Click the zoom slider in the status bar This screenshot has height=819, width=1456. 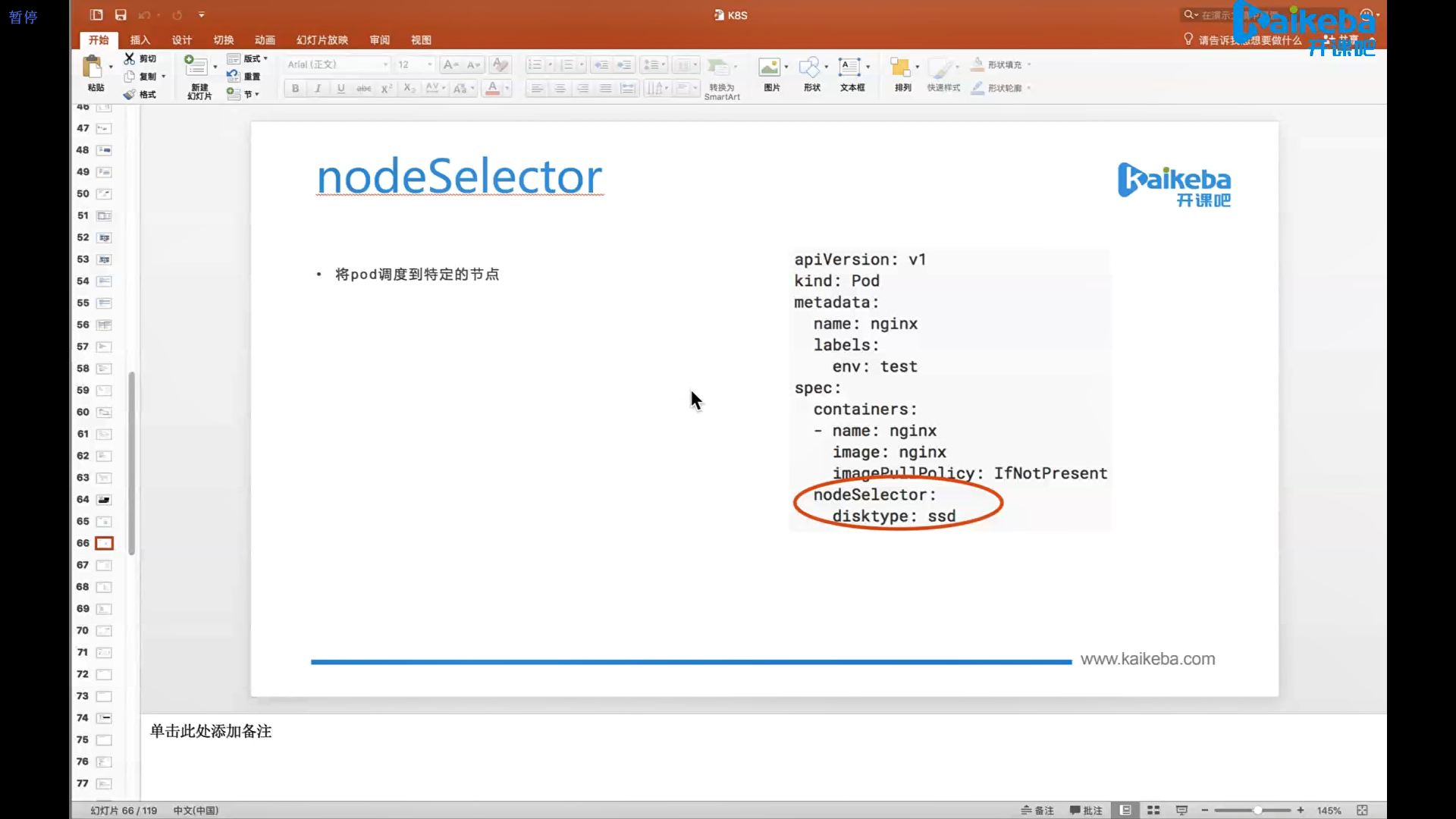click(x=1257, y=810)
